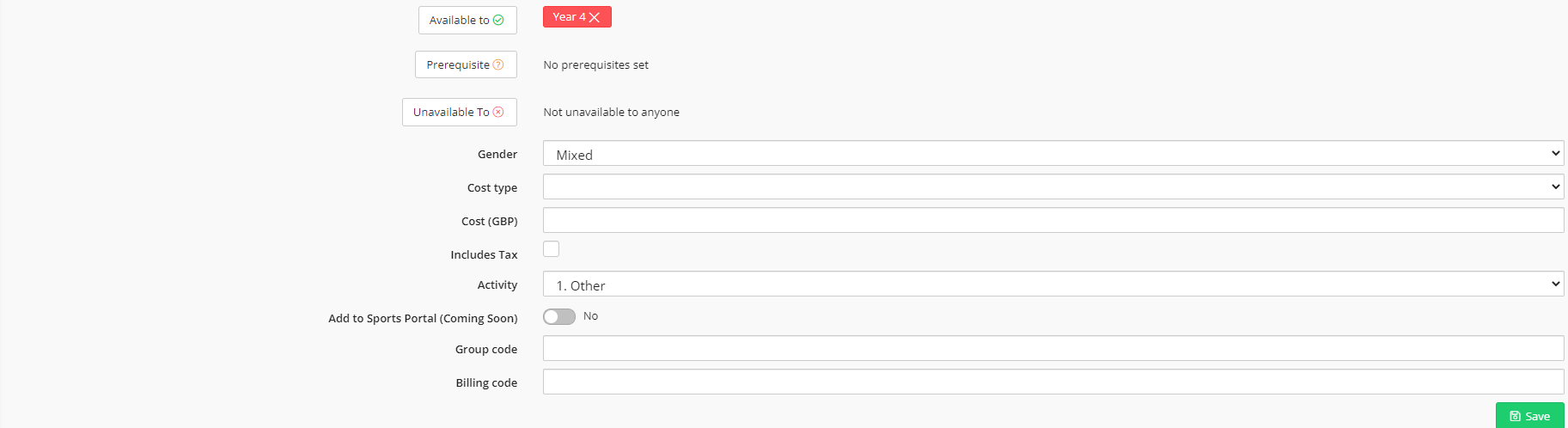Click the Year 4 red tag
The image size is (1568, 428).
coord(577,17)
